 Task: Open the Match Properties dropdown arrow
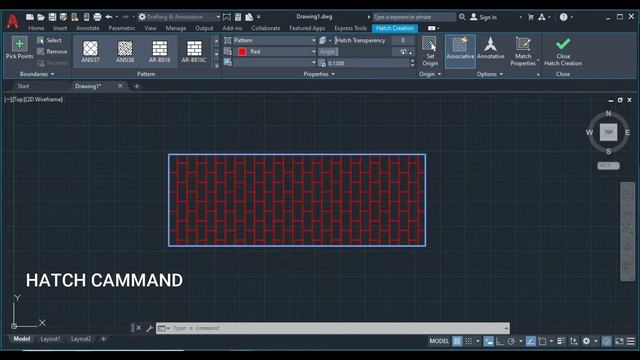538,61
